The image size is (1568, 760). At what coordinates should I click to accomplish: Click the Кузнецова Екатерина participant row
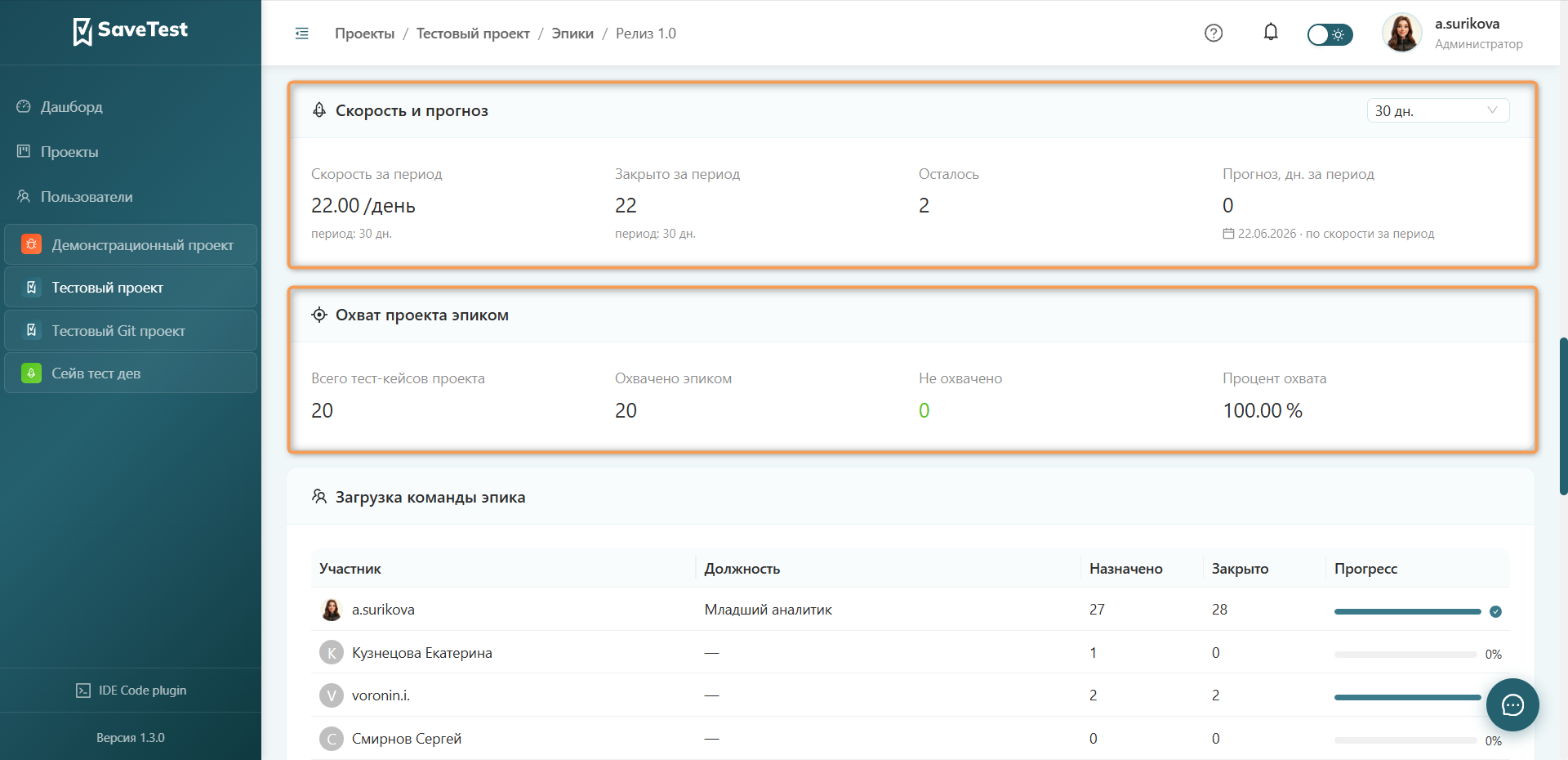(x=910, y=652)
